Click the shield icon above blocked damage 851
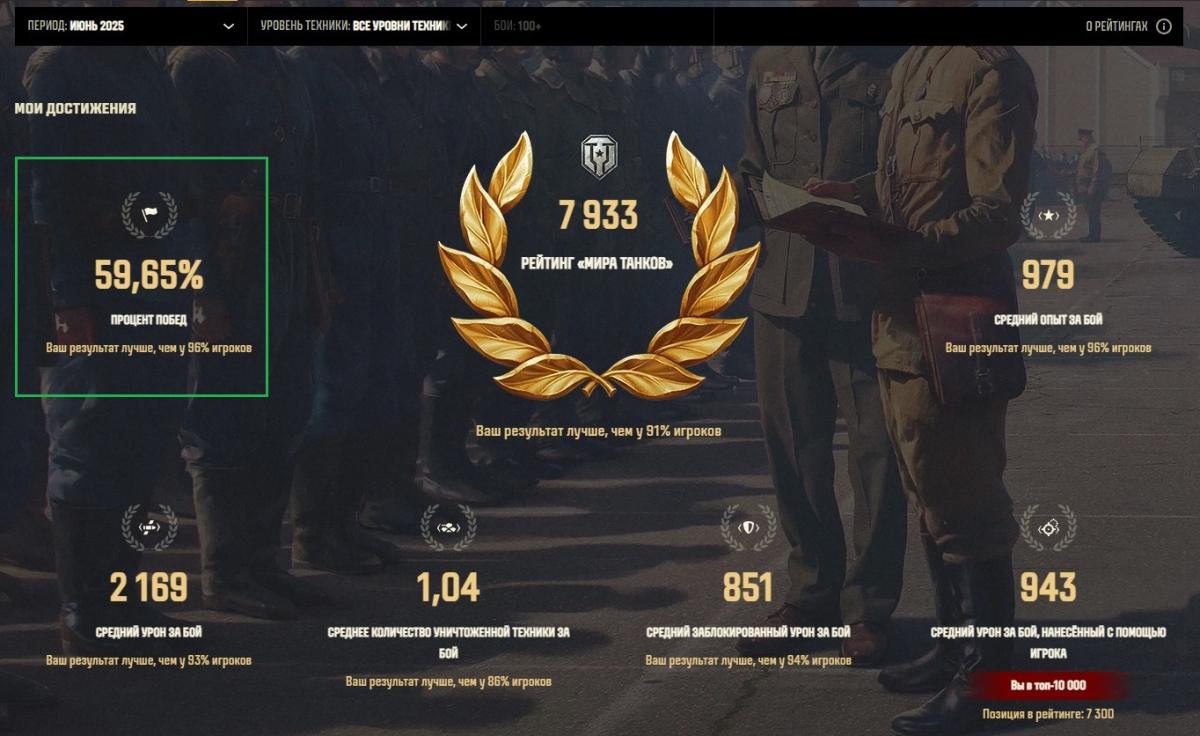 tap(748, 527)
